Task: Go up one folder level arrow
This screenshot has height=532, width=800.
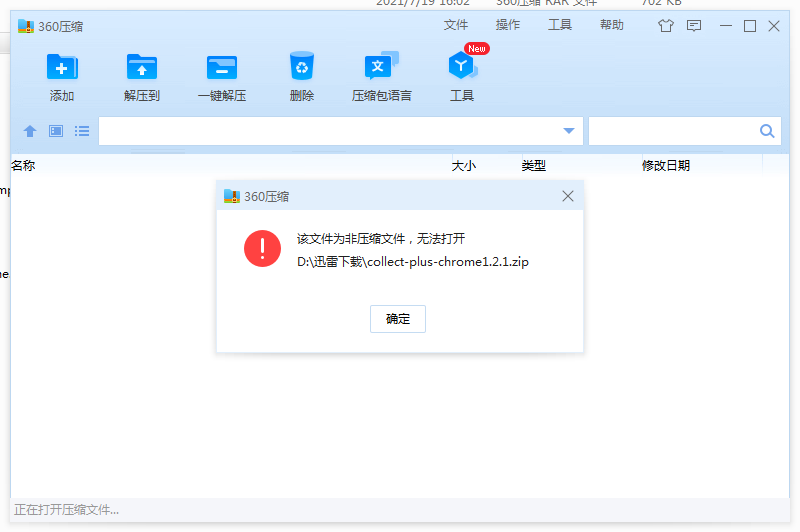Action: [30, 131]
